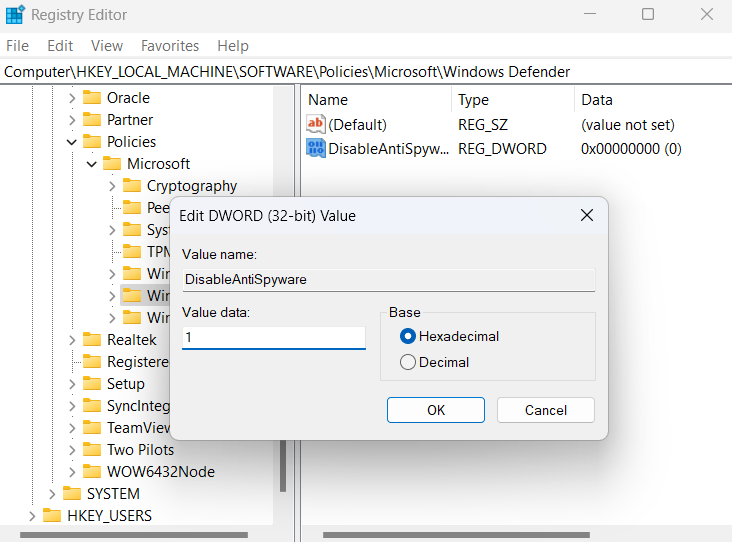
Task: Click the 0x00000000 (0) data cell
Action: tap(631, 149)
